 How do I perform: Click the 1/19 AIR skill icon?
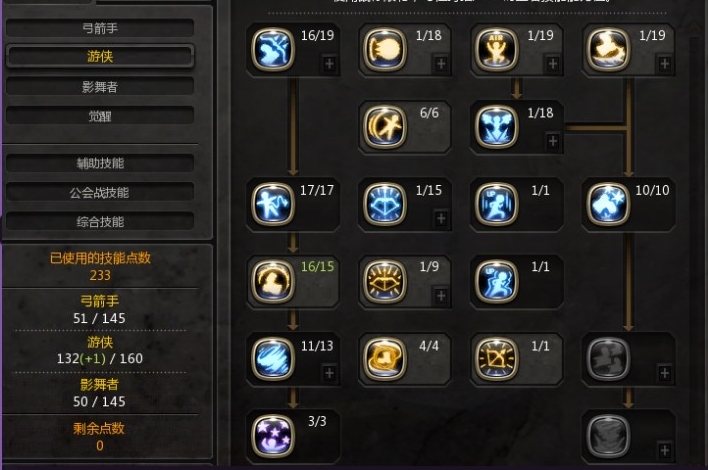(x=496, y=49)
